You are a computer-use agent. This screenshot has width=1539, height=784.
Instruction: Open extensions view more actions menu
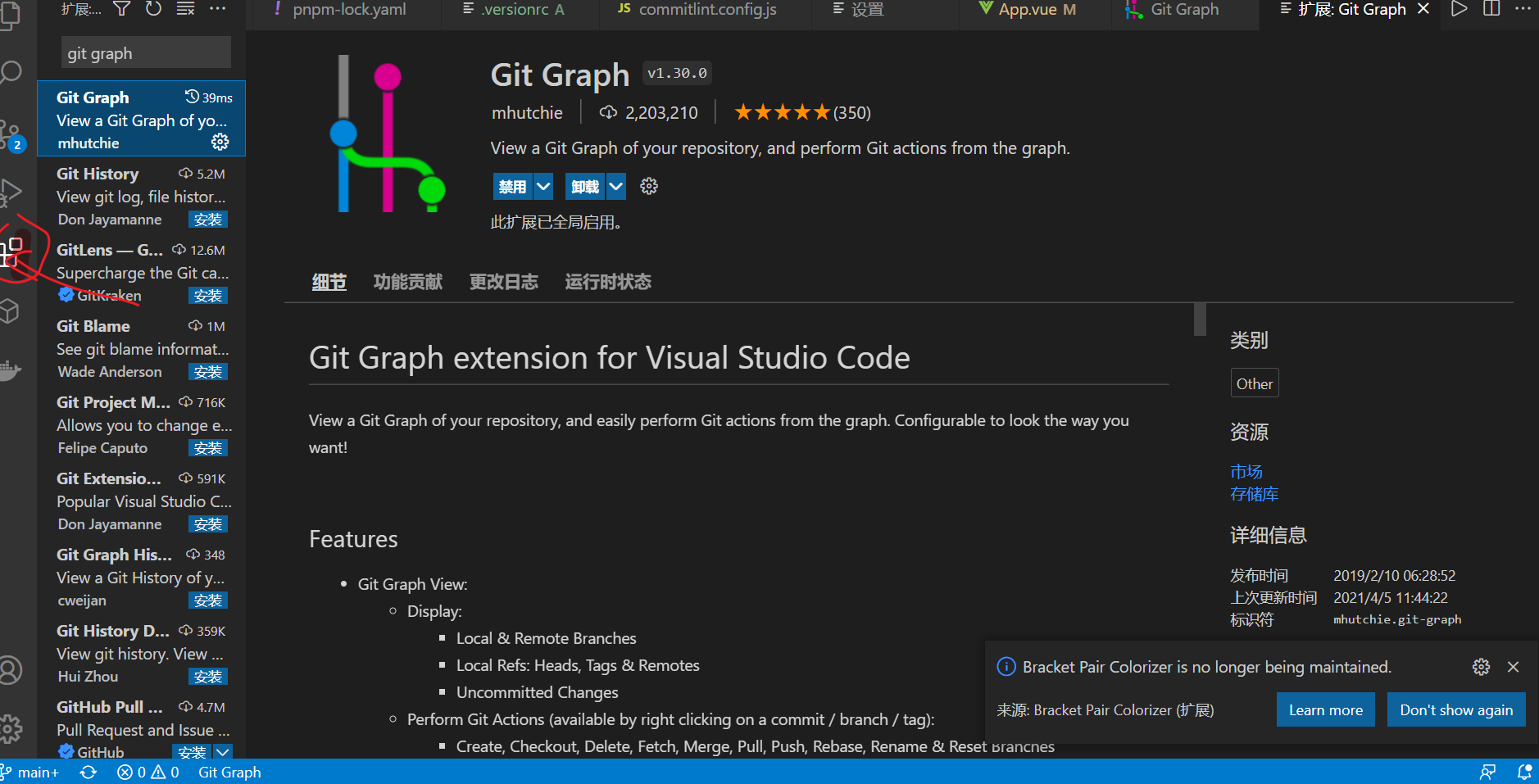[217, 9]
